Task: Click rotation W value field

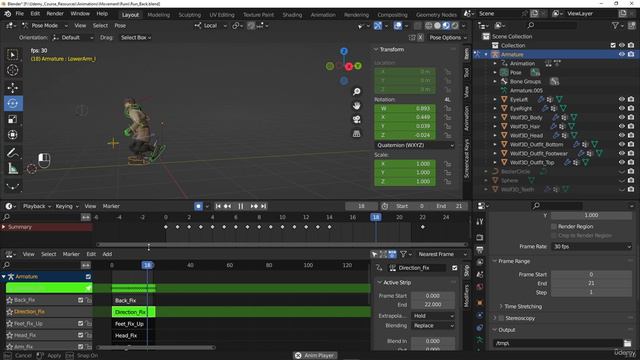Action: pyautogui.click(x=405, y=109)
